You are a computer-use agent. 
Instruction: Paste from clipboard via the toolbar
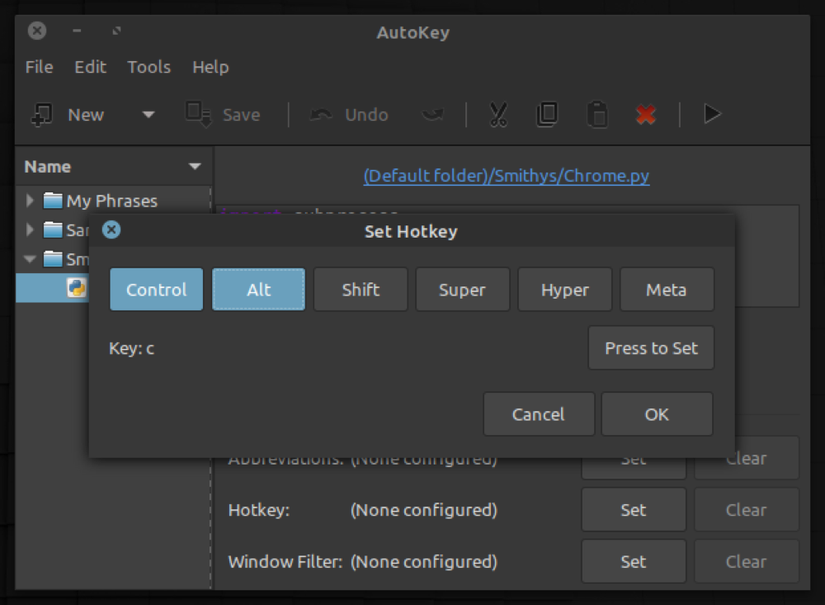tap(597, 114)
